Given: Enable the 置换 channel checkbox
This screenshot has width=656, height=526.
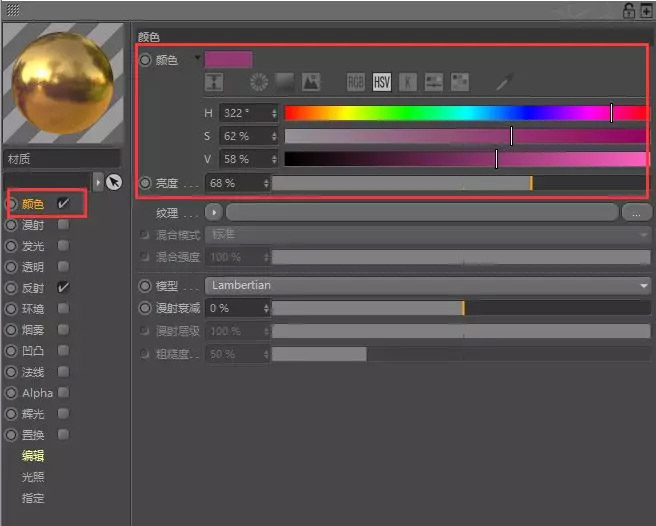Looking at the screenshot, I should tap(63, 434).
